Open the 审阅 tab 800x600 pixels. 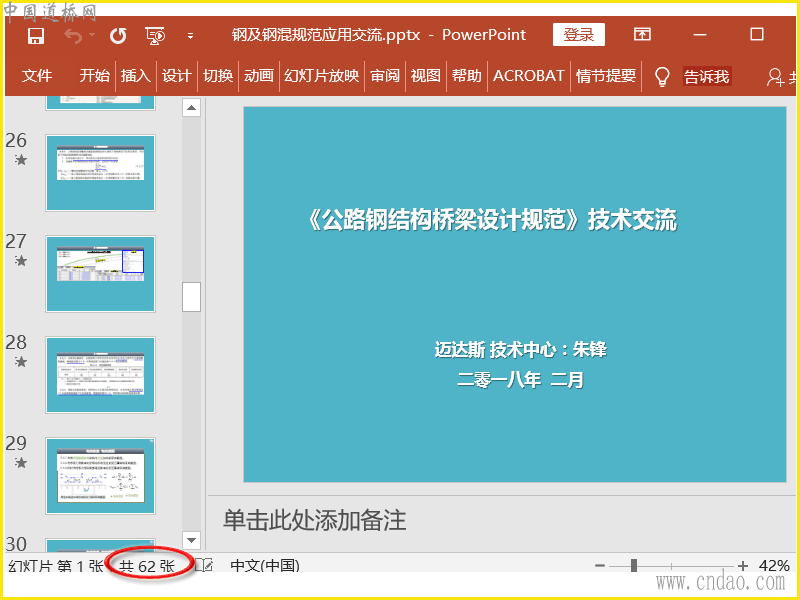click(x=385, y=76)
